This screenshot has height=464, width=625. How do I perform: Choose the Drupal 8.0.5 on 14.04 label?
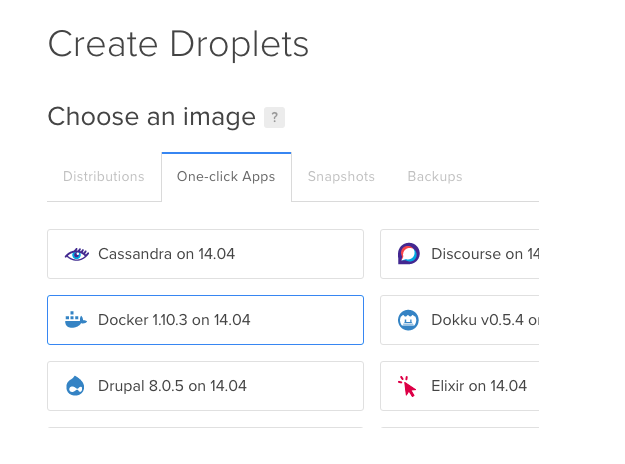click(x=172, y=386)
